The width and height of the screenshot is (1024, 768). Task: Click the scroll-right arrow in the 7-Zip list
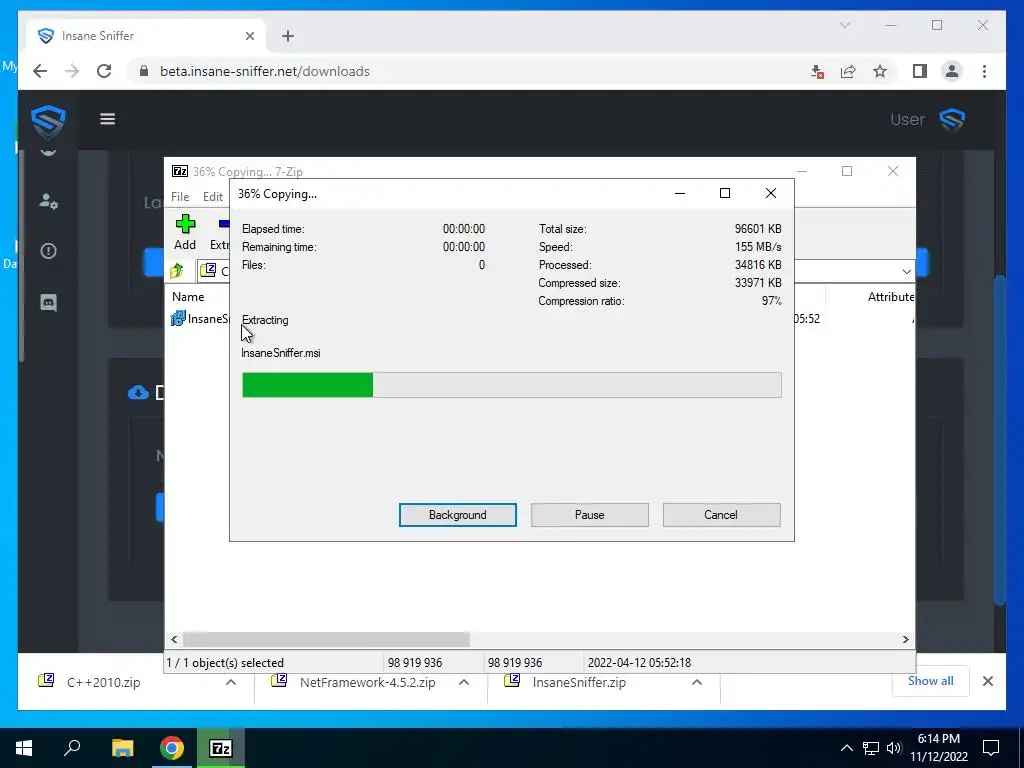pos(905,639)
